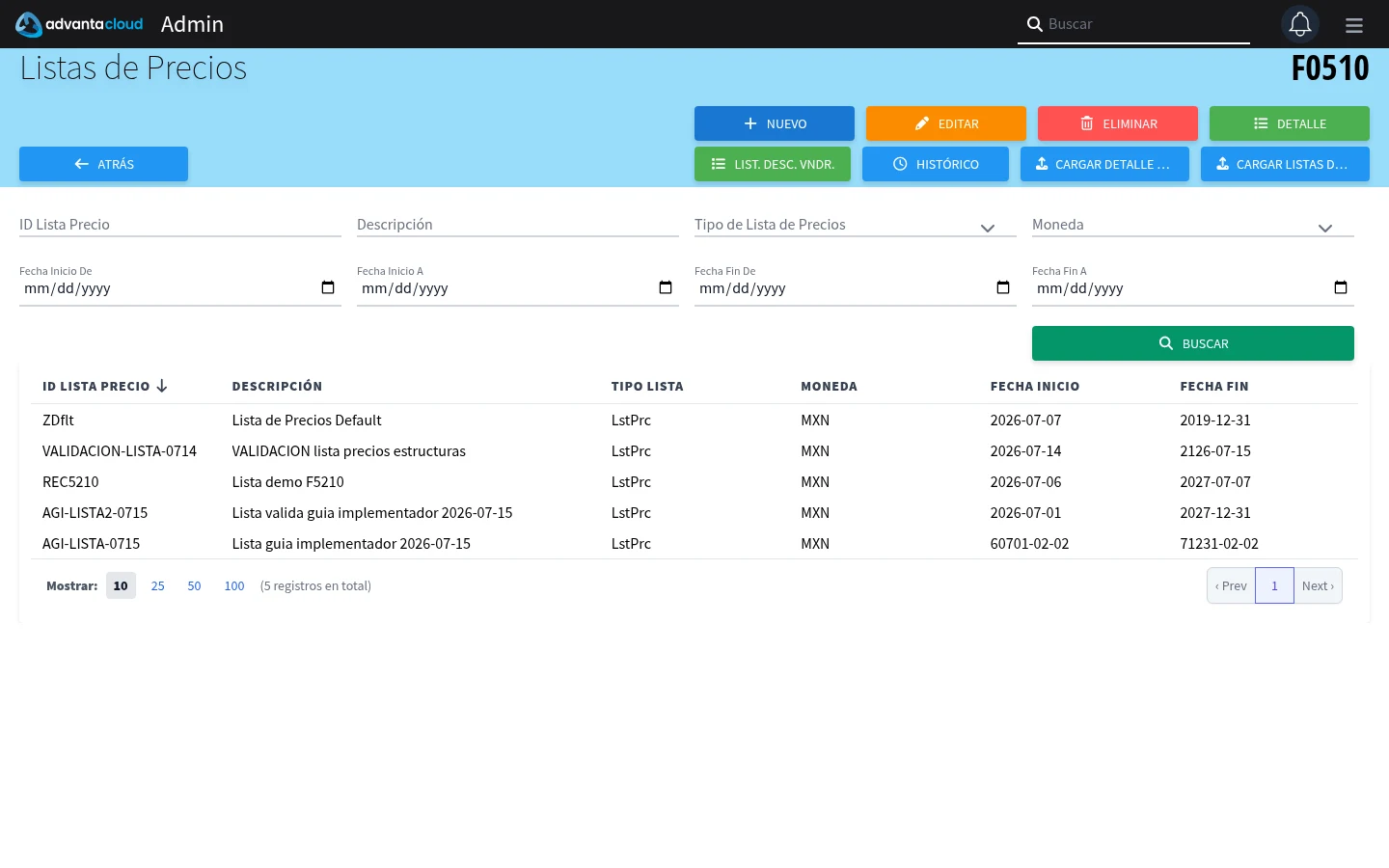Focus the ID Lista Precio field
The width and height of the screenshot is (1389, 868).
tap(180, 225)
